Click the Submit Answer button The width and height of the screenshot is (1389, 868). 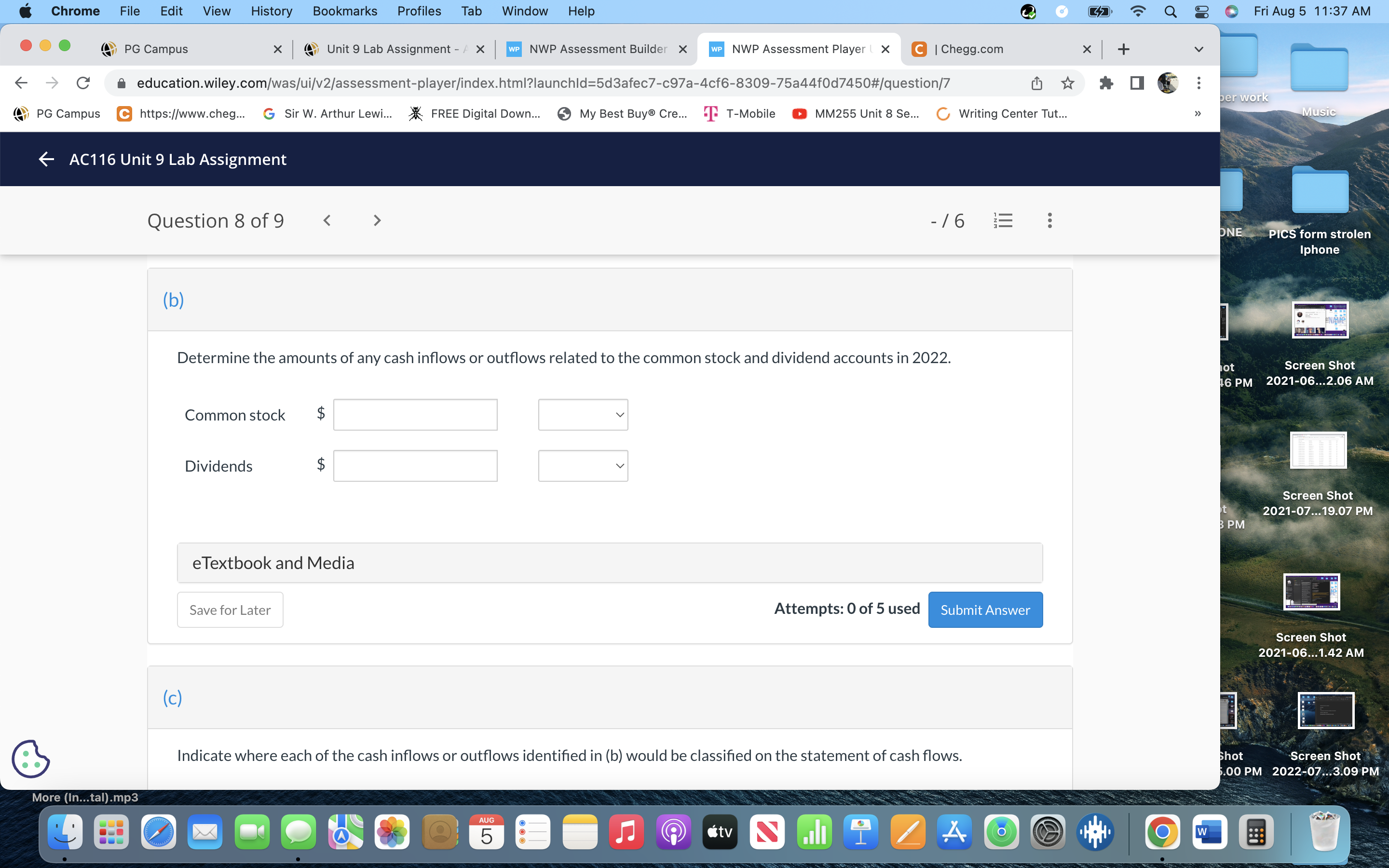coord(985,609)
